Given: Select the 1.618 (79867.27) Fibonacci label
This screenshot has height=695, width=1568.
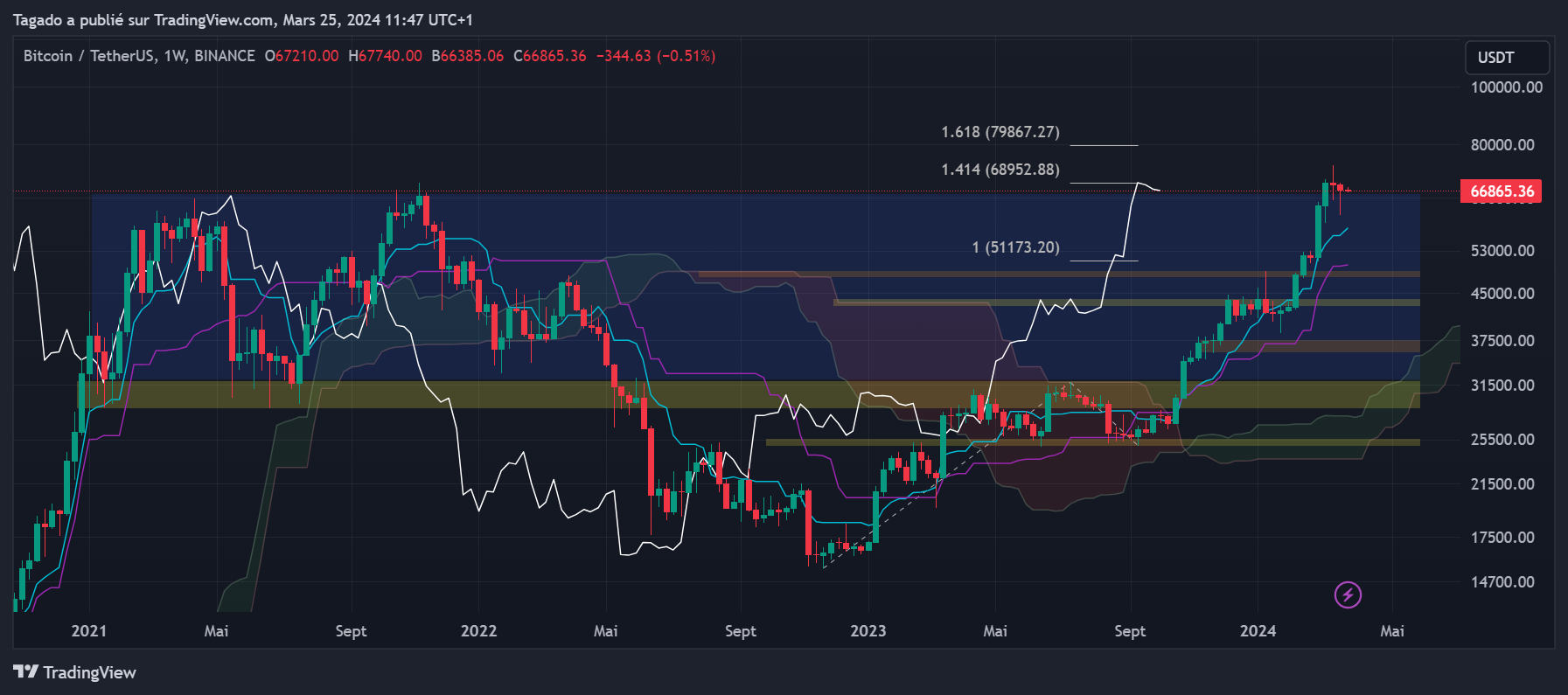Looking at the screenshot, I should tap(1000, 132).
